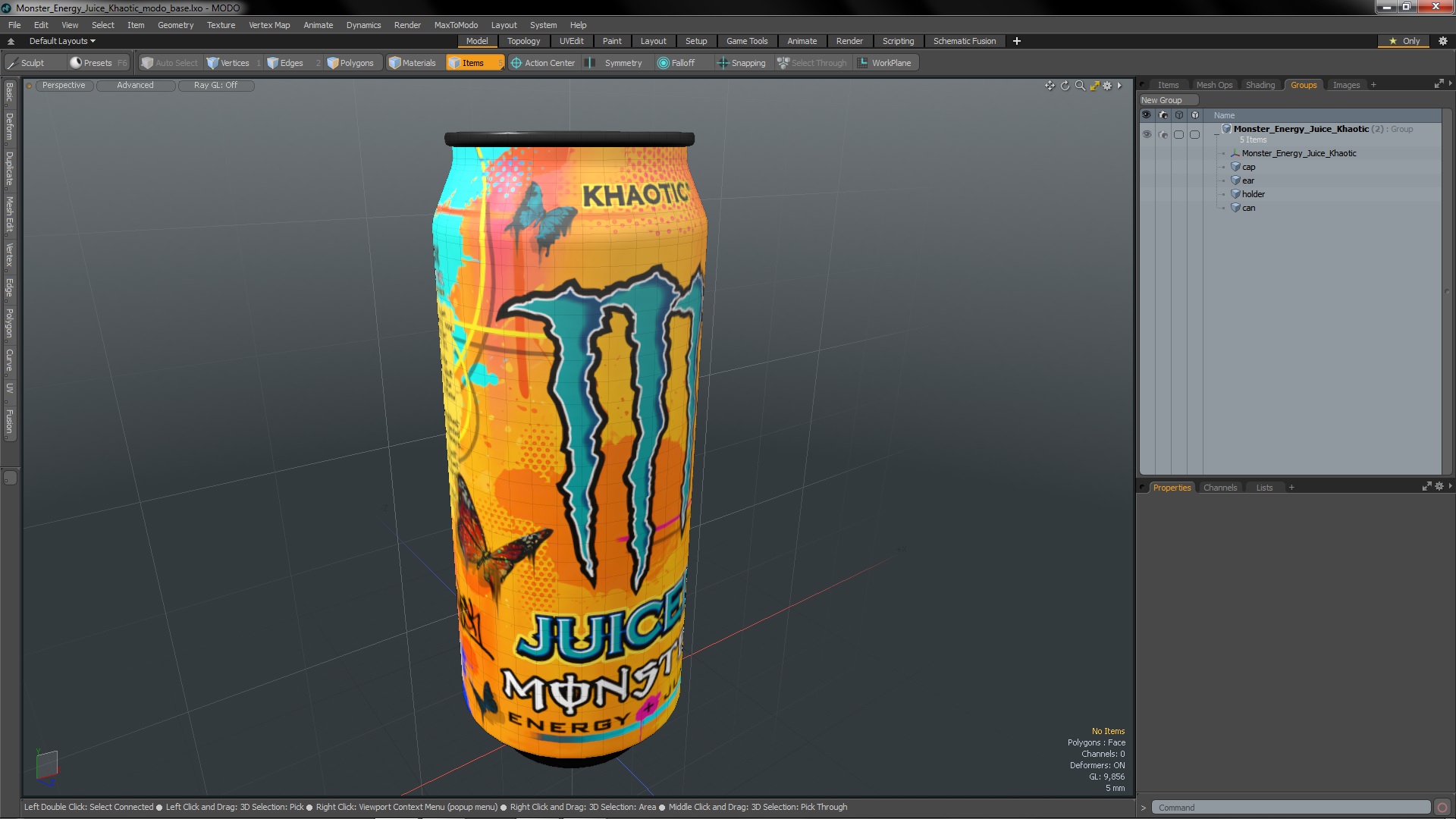Toggle render camera flag for the group
This screenshot has width=1456, height=819.
[x=1163, y=134]
